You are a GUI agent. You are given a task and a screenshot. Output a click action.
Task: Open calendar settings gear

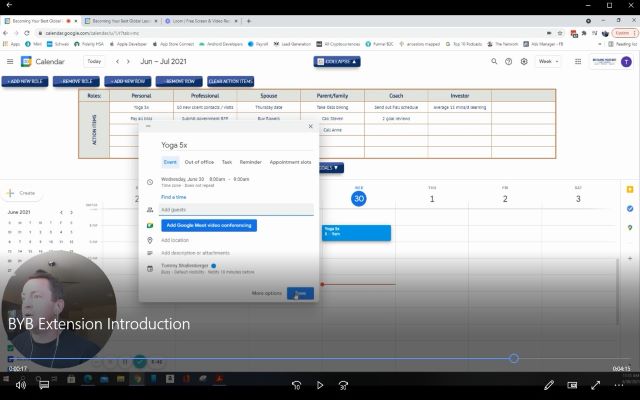click(524, 62)
